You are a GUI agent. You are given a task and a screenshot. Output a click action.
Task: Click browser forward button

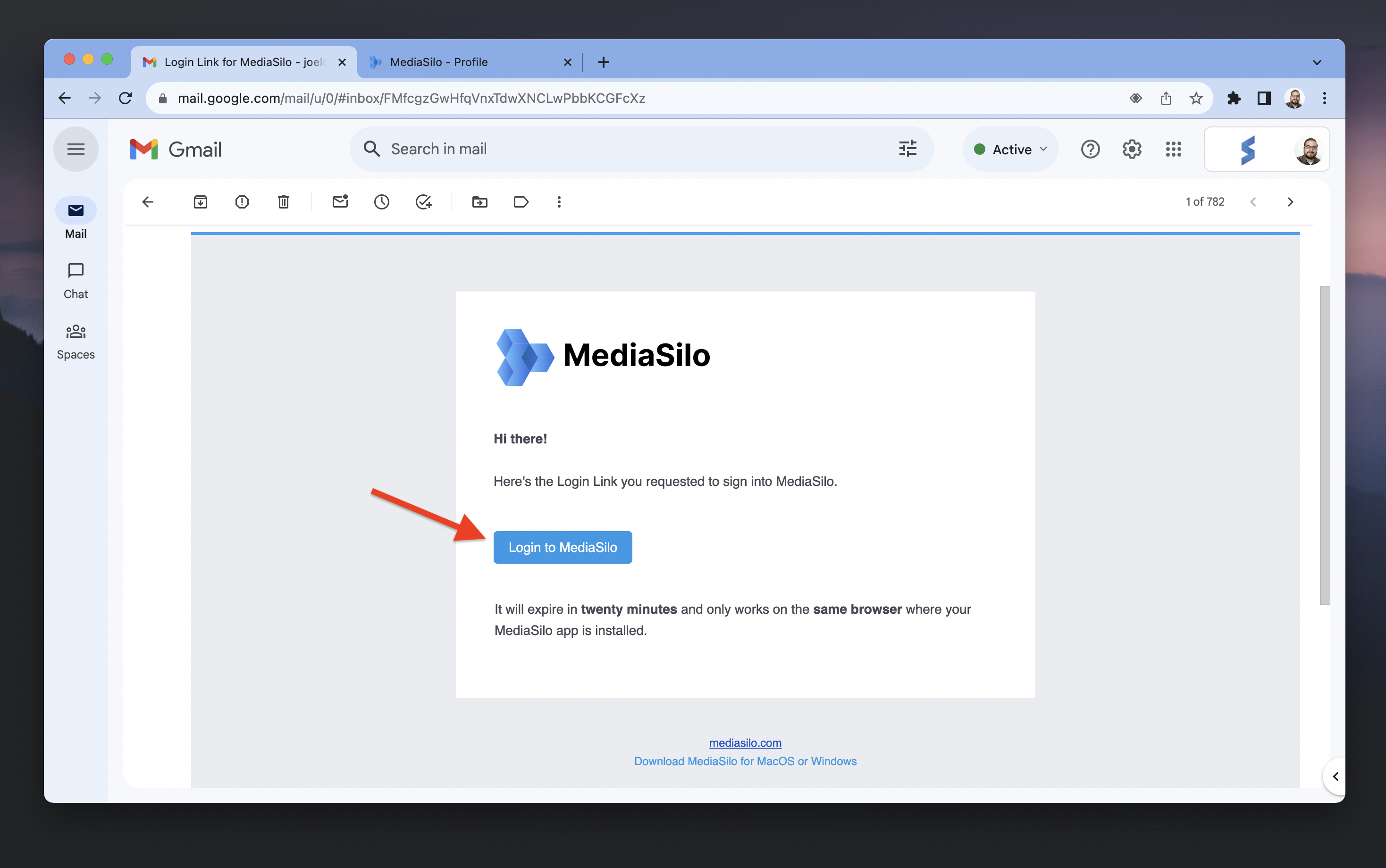(x=95, y=98)
